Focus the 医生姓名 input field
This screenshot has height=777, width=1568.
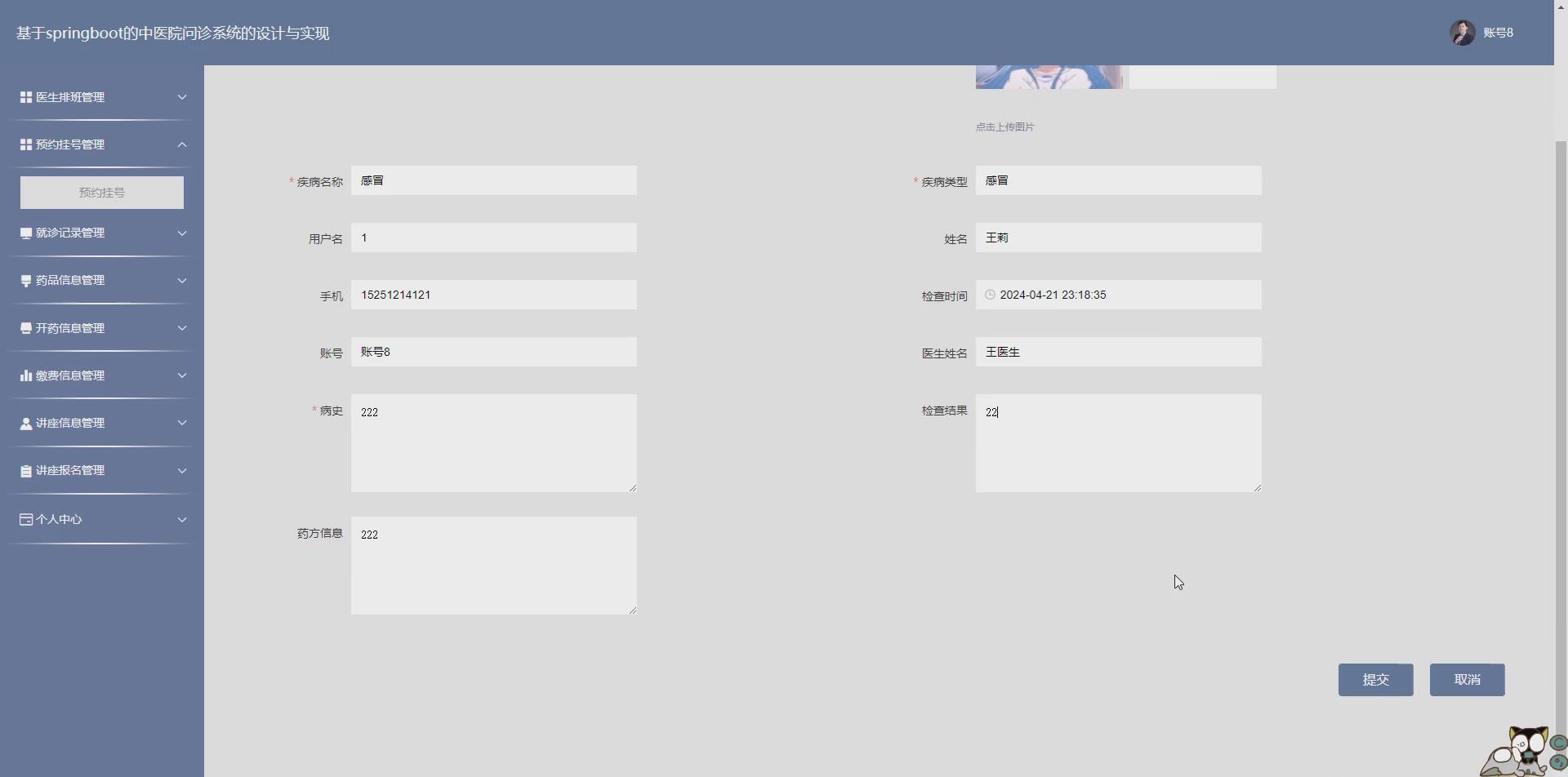point(1119,352)
